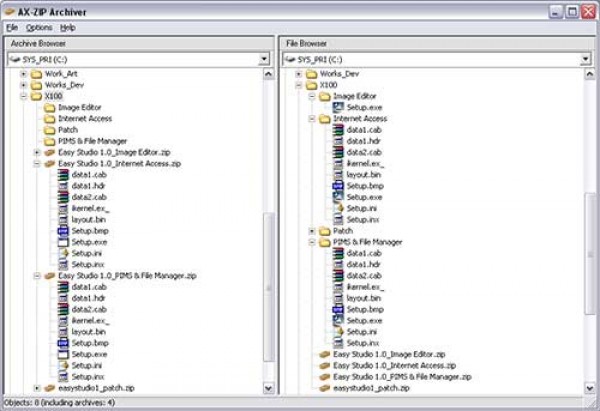This screenshot has width=600, height=411.
Task: Expand easystudio1_patch.zip in Archive Browser
Action: [37, 388]
